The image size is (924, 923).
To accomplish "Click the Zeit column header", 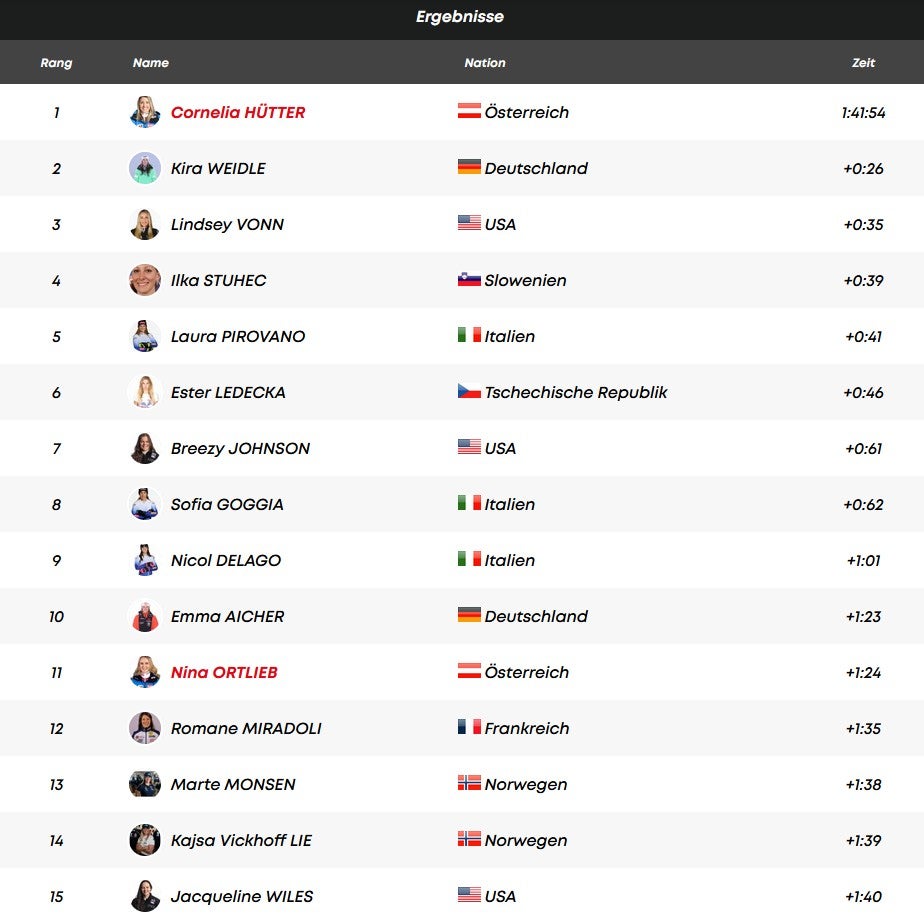I will (863, 62).
